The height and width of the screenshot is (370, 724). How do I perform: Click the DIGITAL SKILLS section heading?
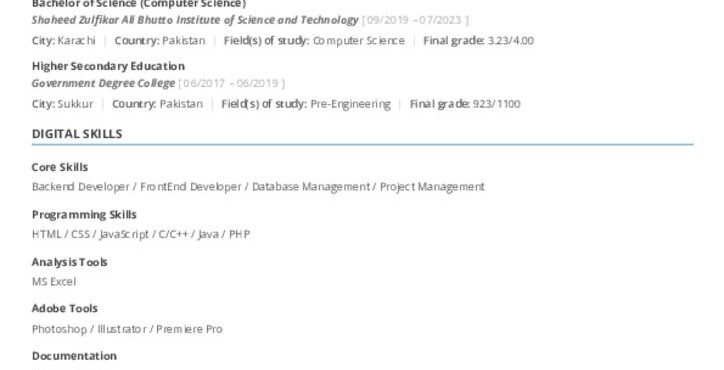[77, 134]
